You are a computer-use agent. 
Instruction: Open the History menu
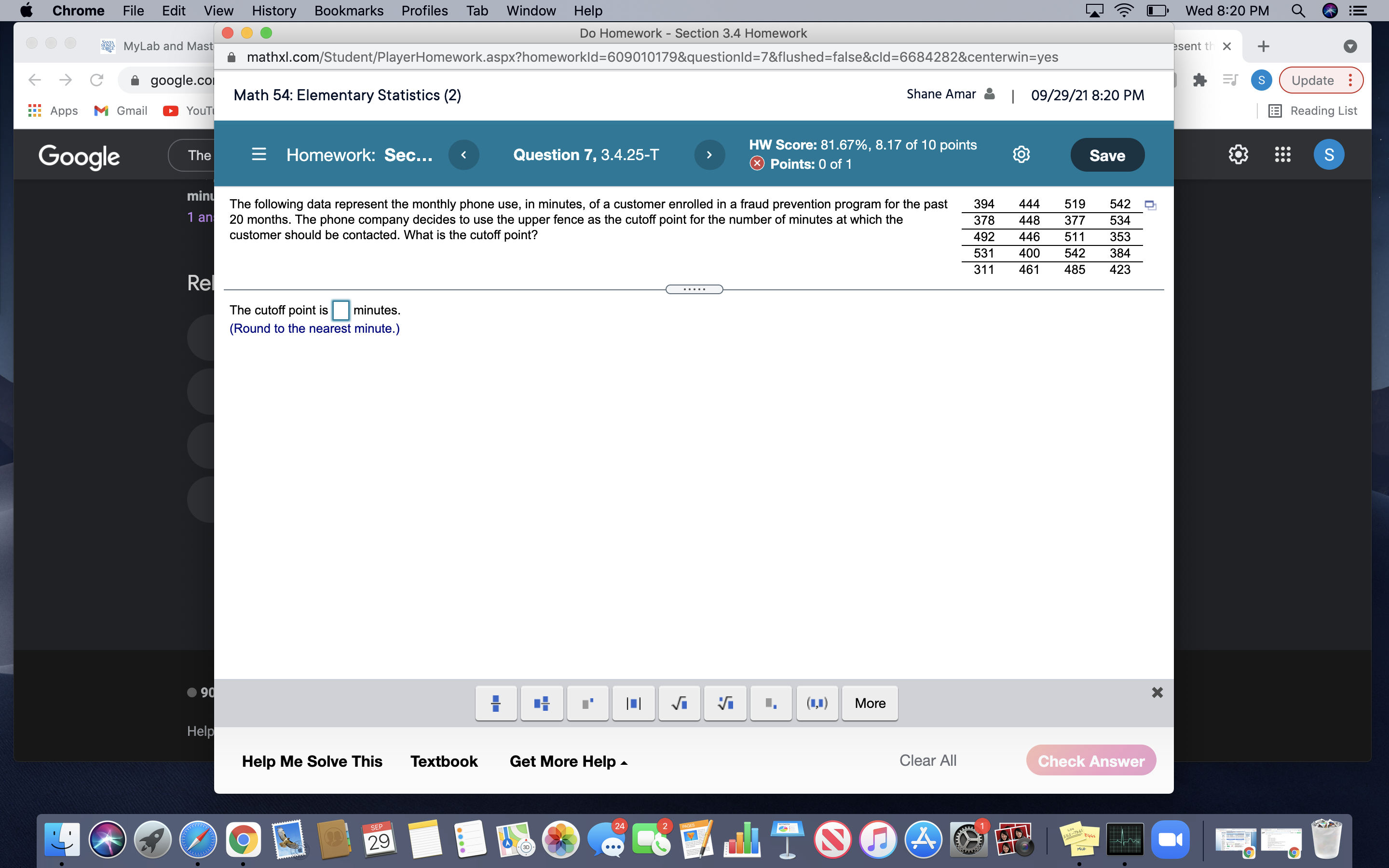coord(274,11)
